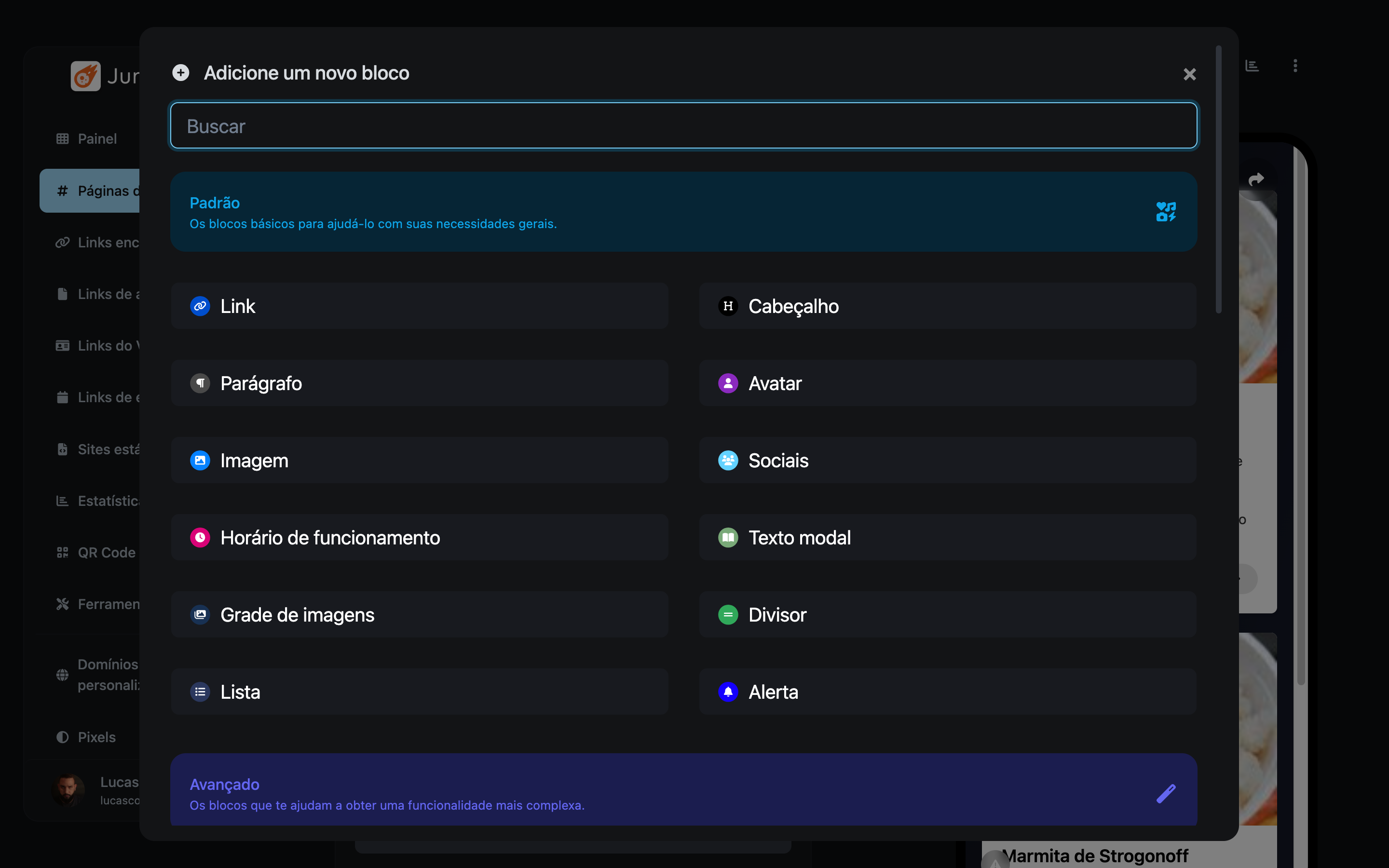Click the Avançado category pencil icon
The image size is (1389, 868).
[x=1166, y=793]
